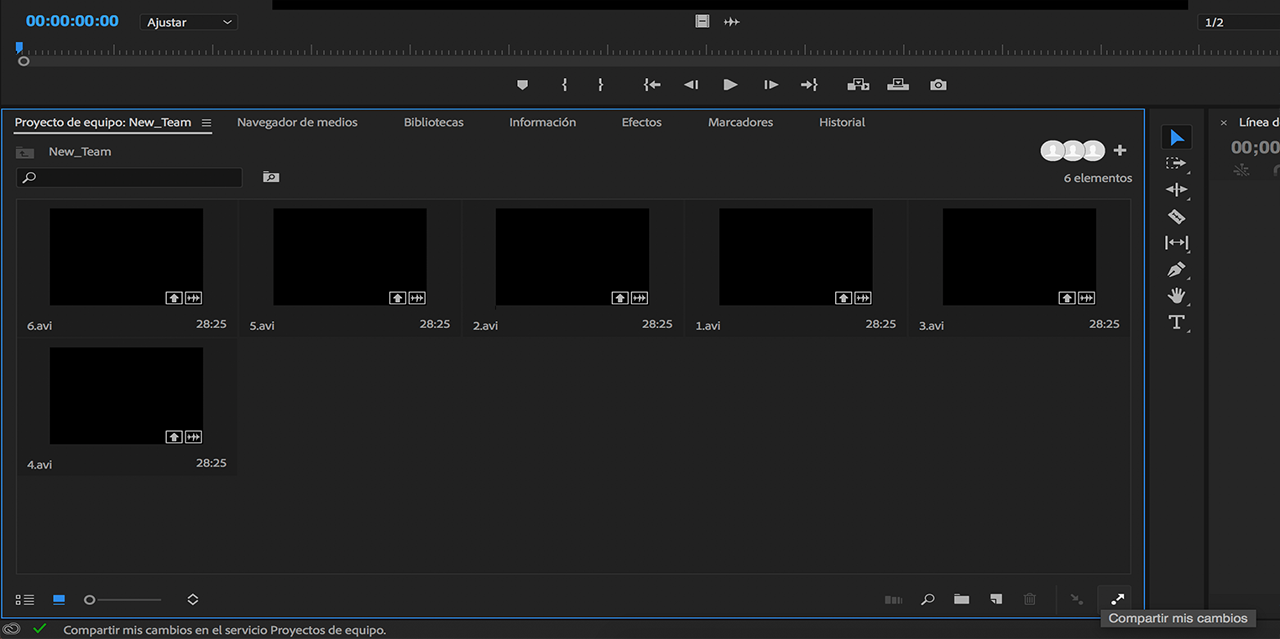Open the project panel menu
1280x639 pixels.
pyautogui.click(x=206, y=122)
